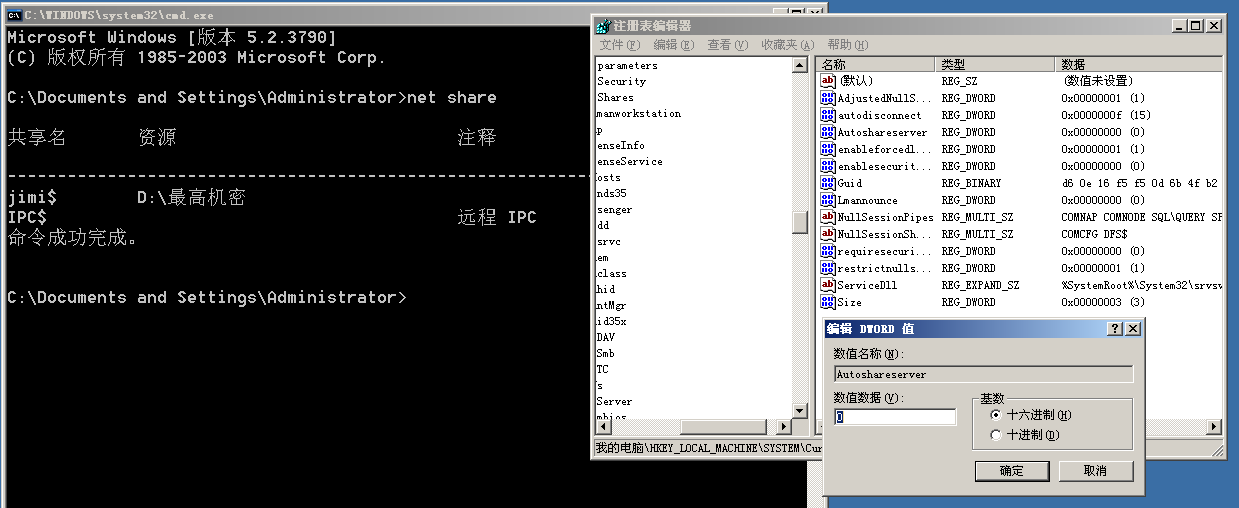Click the autodisconnect DWORD value icon

(x=827, y=115)
